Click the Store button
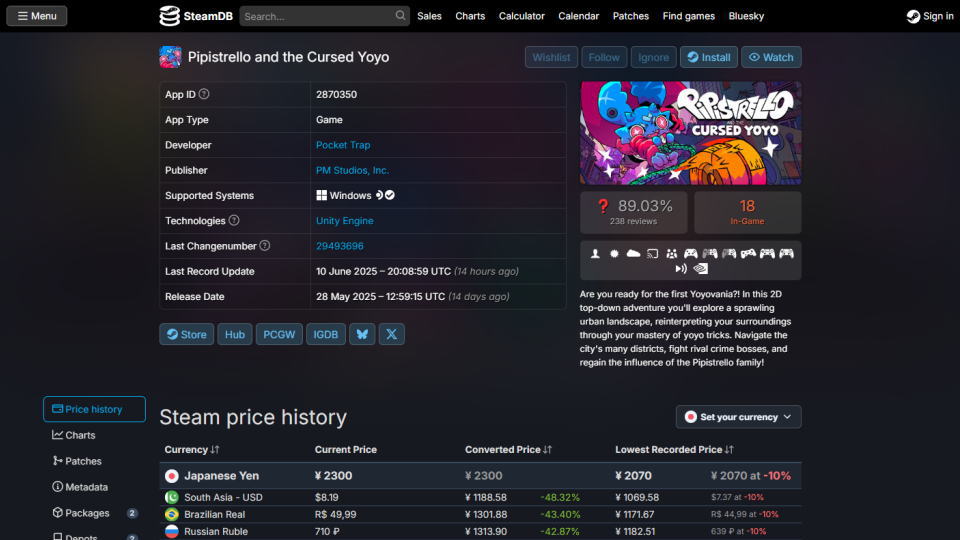Screen dimensions: 960x540 187,334
